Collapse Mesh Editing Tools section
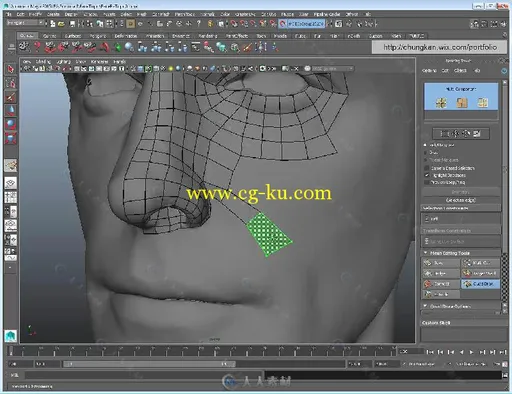 coord(425,253)
